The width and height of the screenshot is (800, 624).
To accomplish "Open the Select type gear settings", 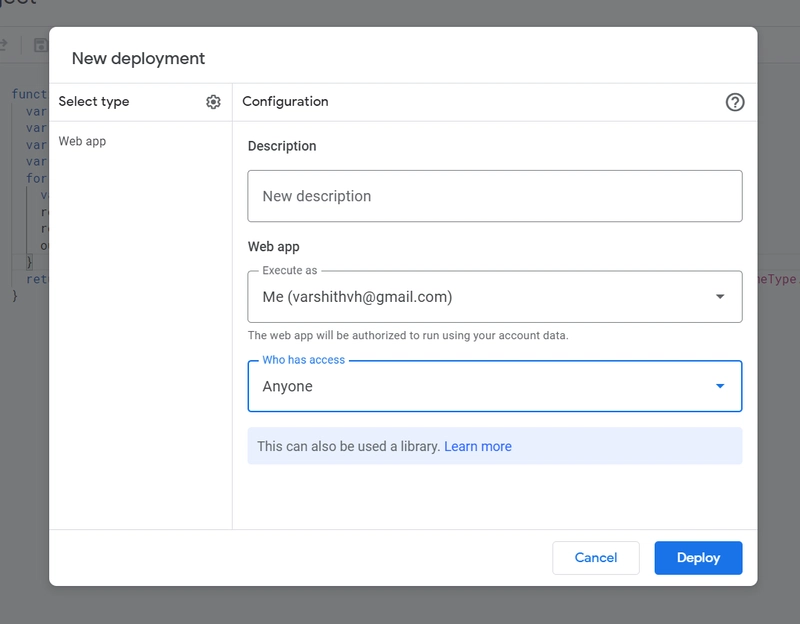I will tap(213, 102).
